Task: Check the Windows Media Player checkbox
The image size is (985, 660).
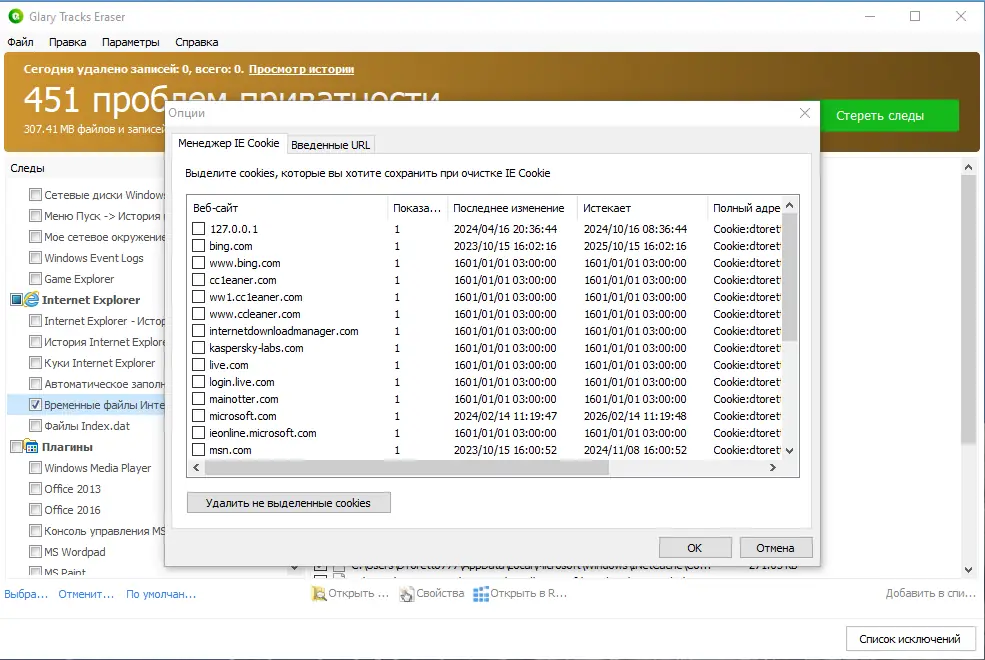Action: (x=36, y=468)
